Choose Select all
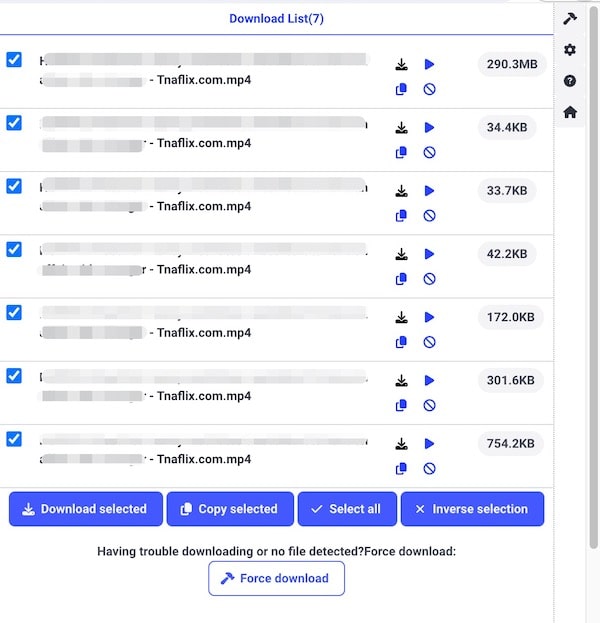This screenshot has height=623, width=600. pyautogui.click(x=346, y=509)
